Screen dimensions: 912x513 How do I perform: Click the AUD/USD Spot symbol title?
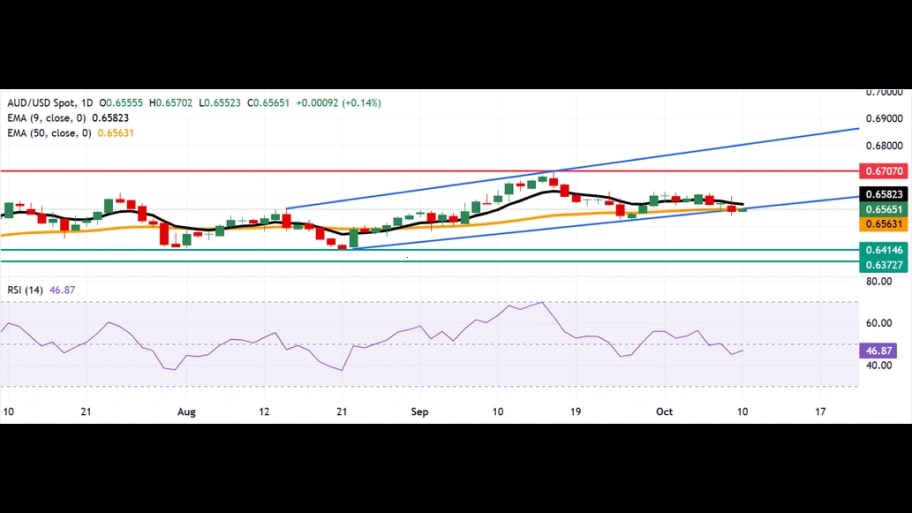42,103
